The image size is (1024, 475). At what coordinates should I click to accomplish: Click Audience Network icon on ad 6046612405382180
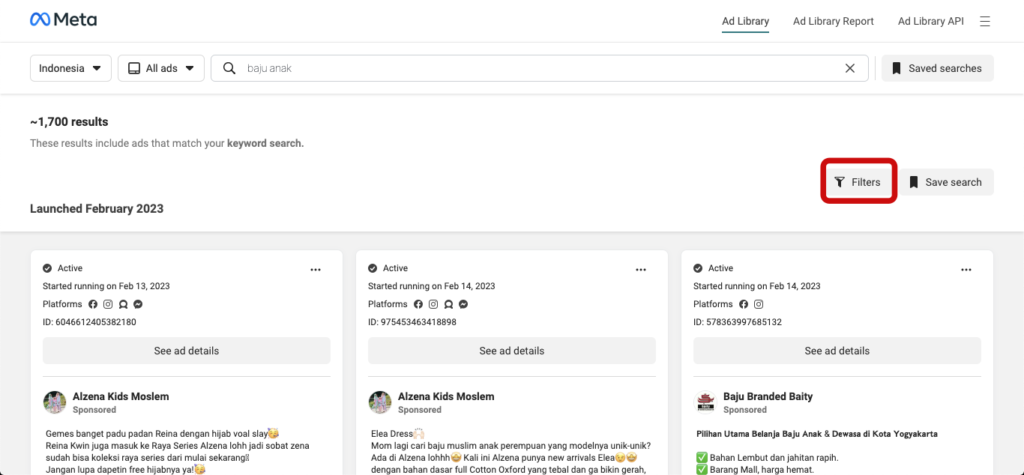pos(123,304)
